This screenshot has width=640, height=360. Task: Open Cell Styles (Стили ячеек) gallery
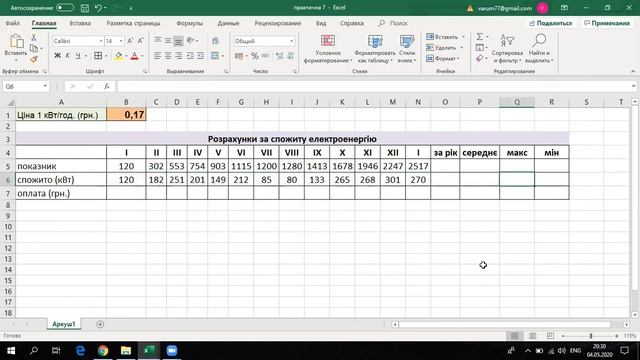pyautogui.click(x=407, y=49)
